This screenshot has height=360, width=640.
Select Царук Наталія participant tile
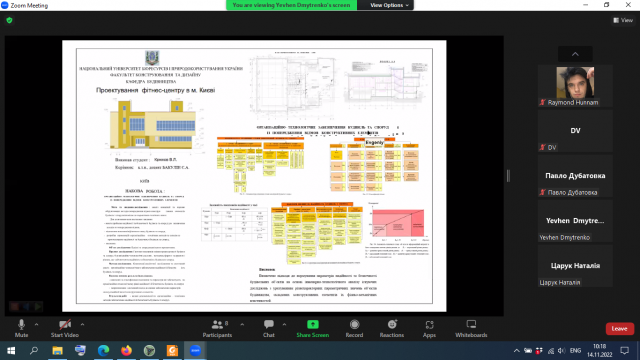(x=575, y=266)
